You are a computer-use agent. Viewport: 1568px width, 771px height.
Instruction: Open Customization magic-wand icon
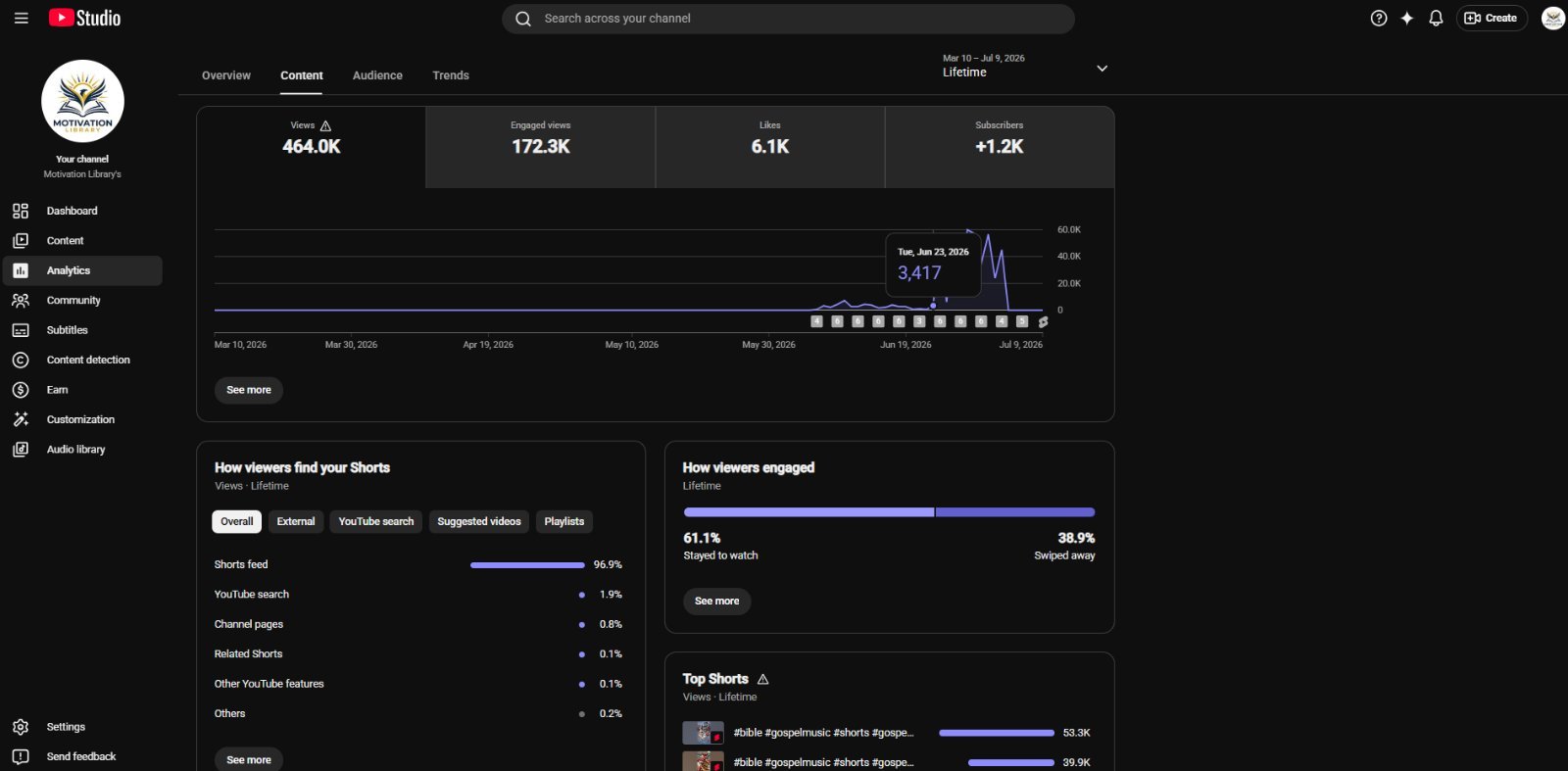pyautogui.click(x=21, y=419)
